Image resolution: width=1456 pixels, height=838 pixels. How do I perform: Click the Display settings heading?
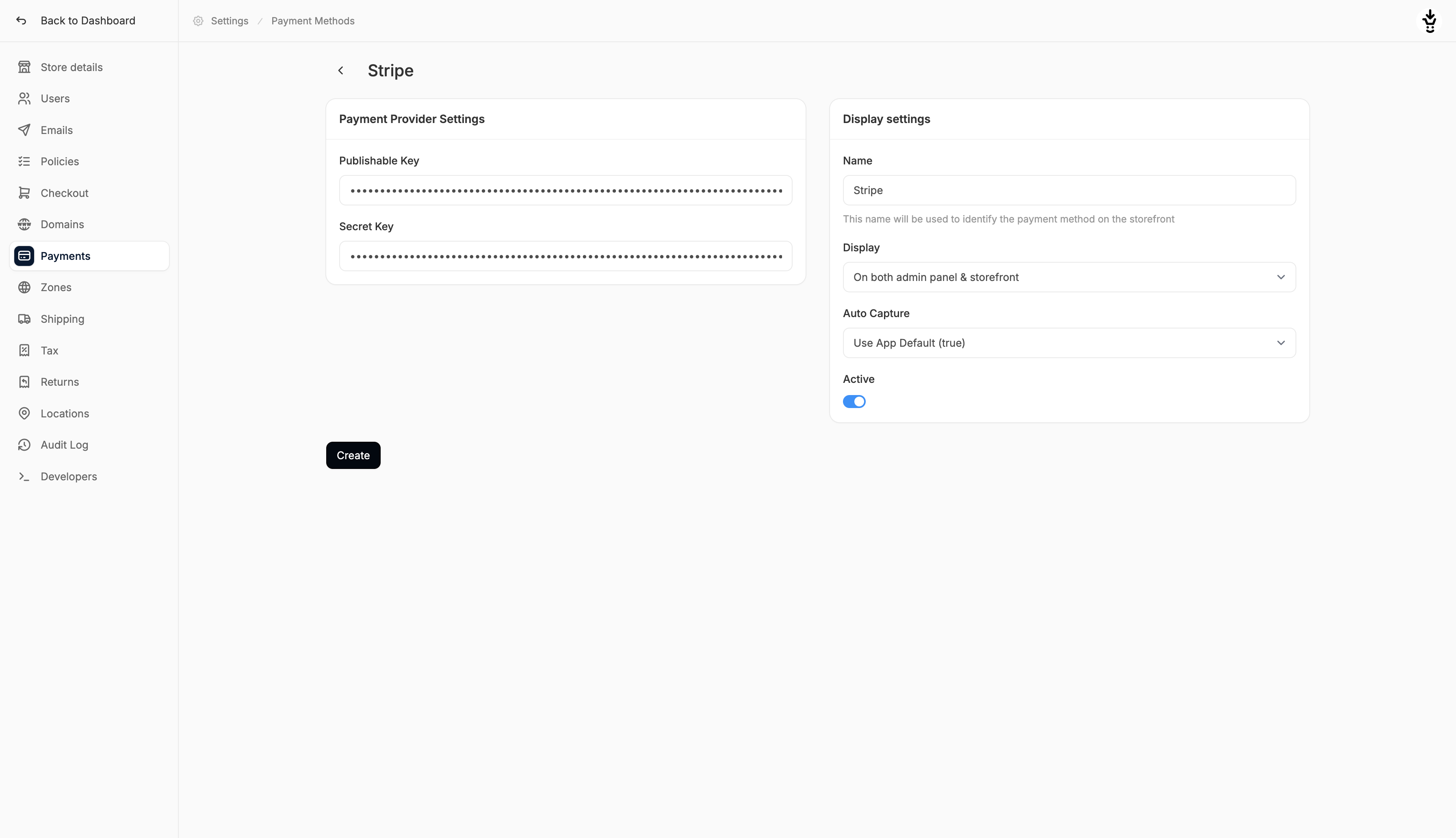pos(886,119)
